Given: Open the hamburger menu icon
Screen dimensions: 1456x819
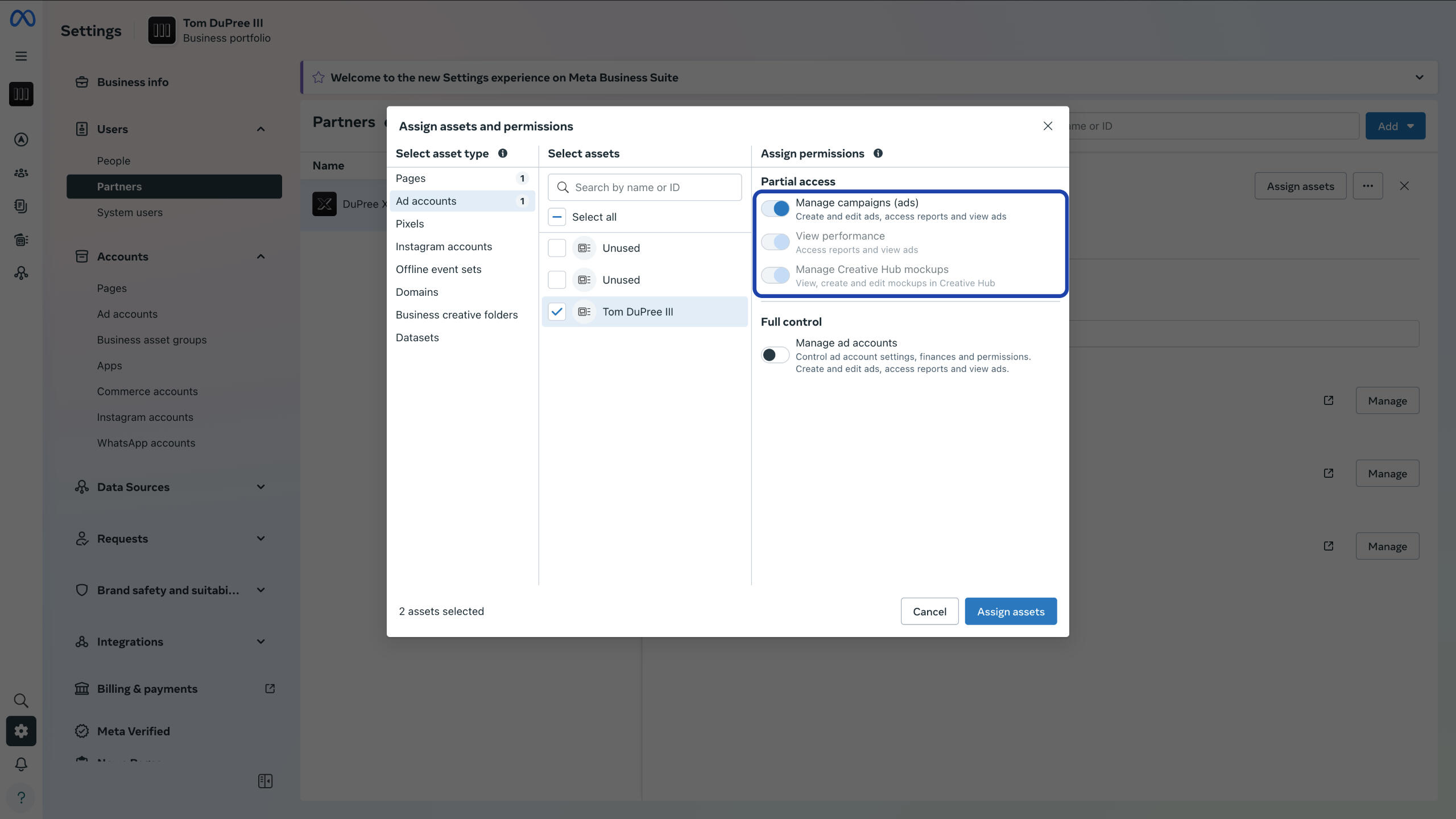Looking at the screenshot, I should 21,56.
